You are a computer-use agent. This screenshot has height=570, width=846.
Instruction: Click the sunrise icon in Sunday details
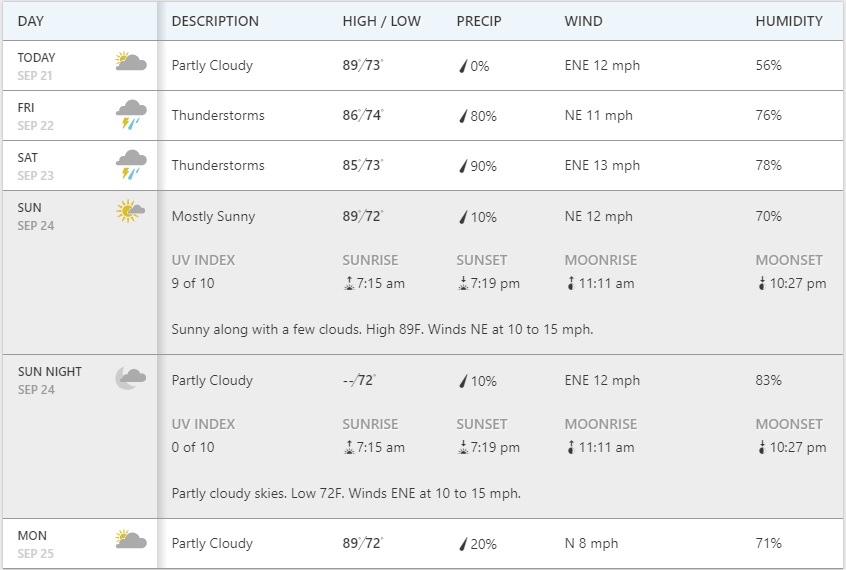(x=349, y=283)
